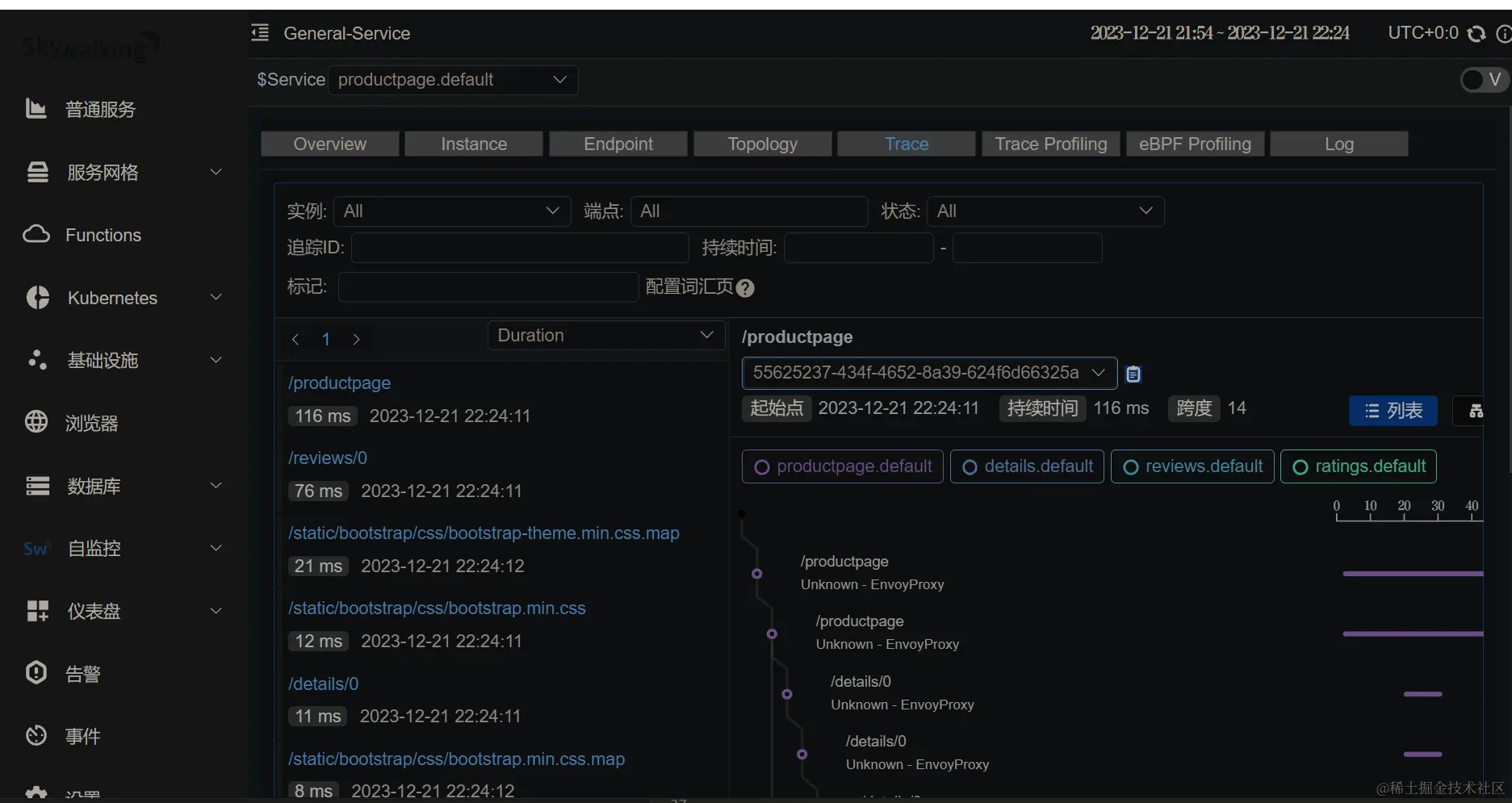The image size is (1512, 803).
Task: Open the 告警 alert shield icon
Action: point(36,673)
